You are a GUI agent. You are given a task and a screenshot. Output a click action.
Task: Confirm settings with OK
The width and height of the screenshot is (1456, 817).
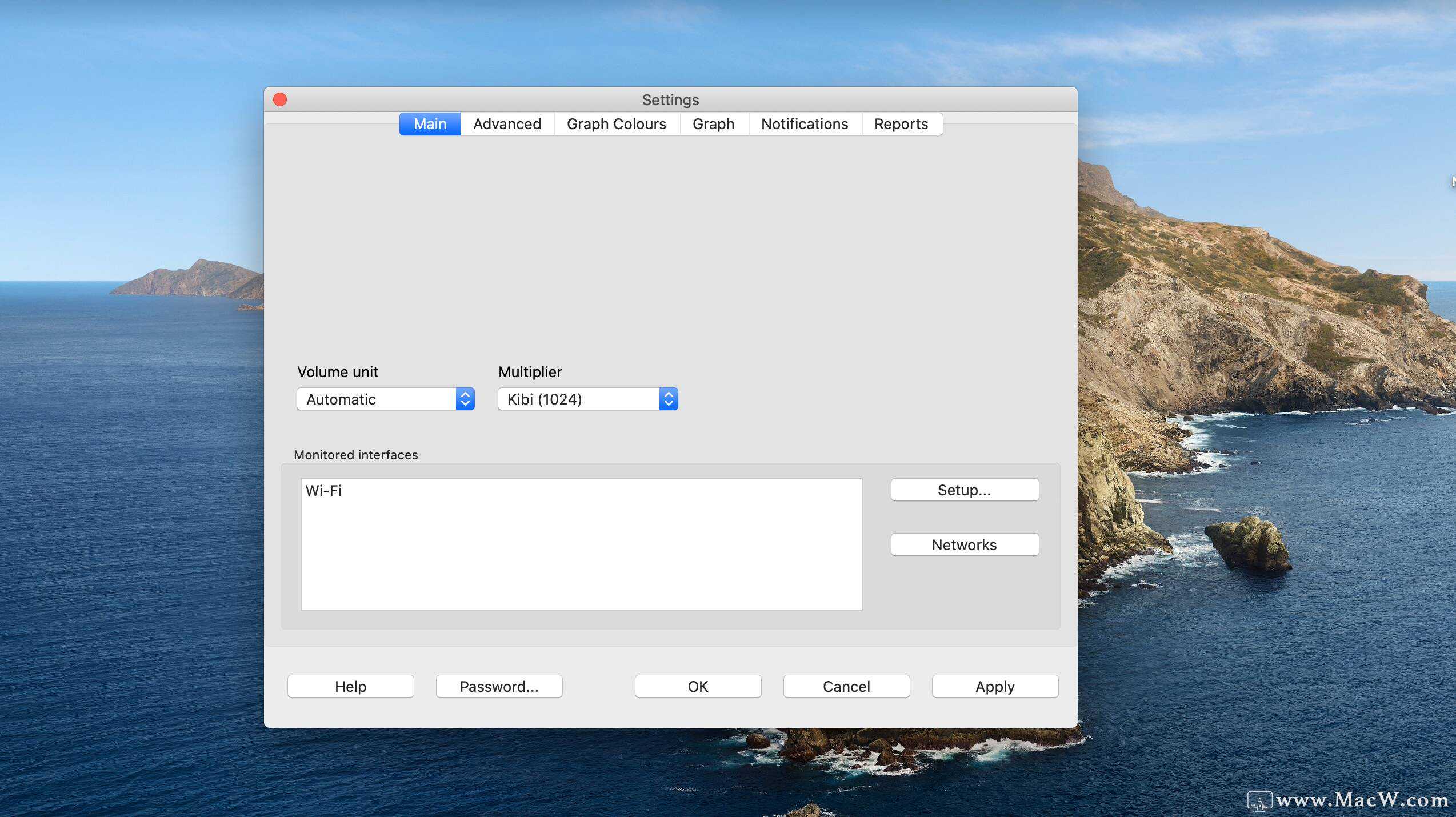point(698,686)
